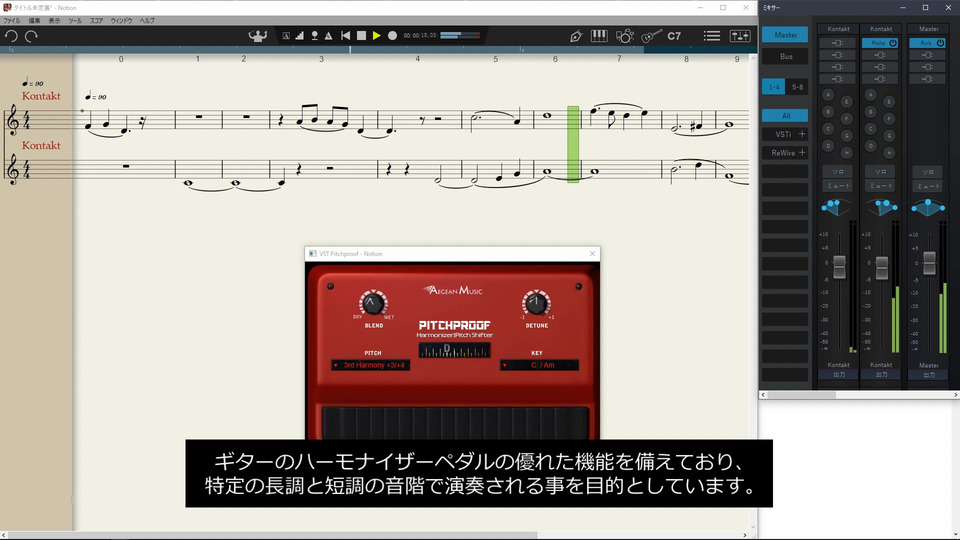Click the real-time record microphone icon
Viewport: 960px width, 540px height.
[314, 36]
